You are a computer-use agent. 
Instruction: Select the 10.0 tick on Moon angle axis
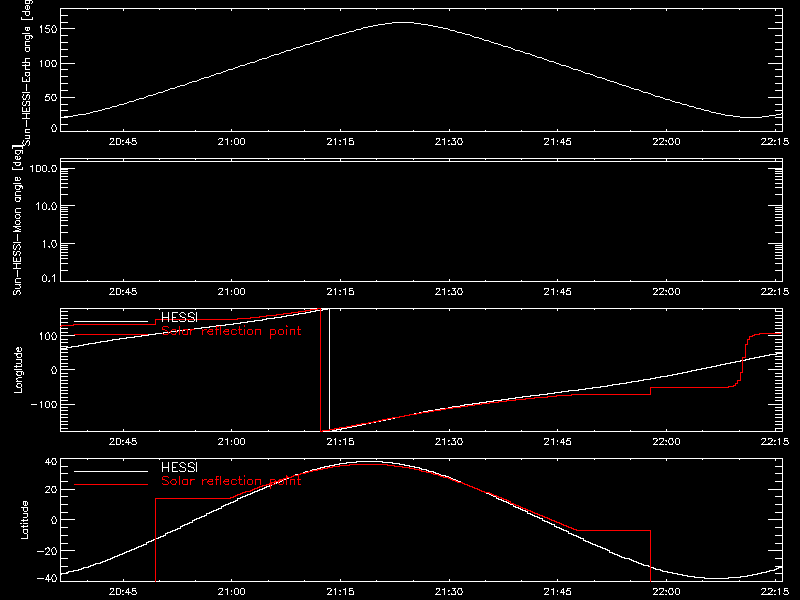pos(46,207)
